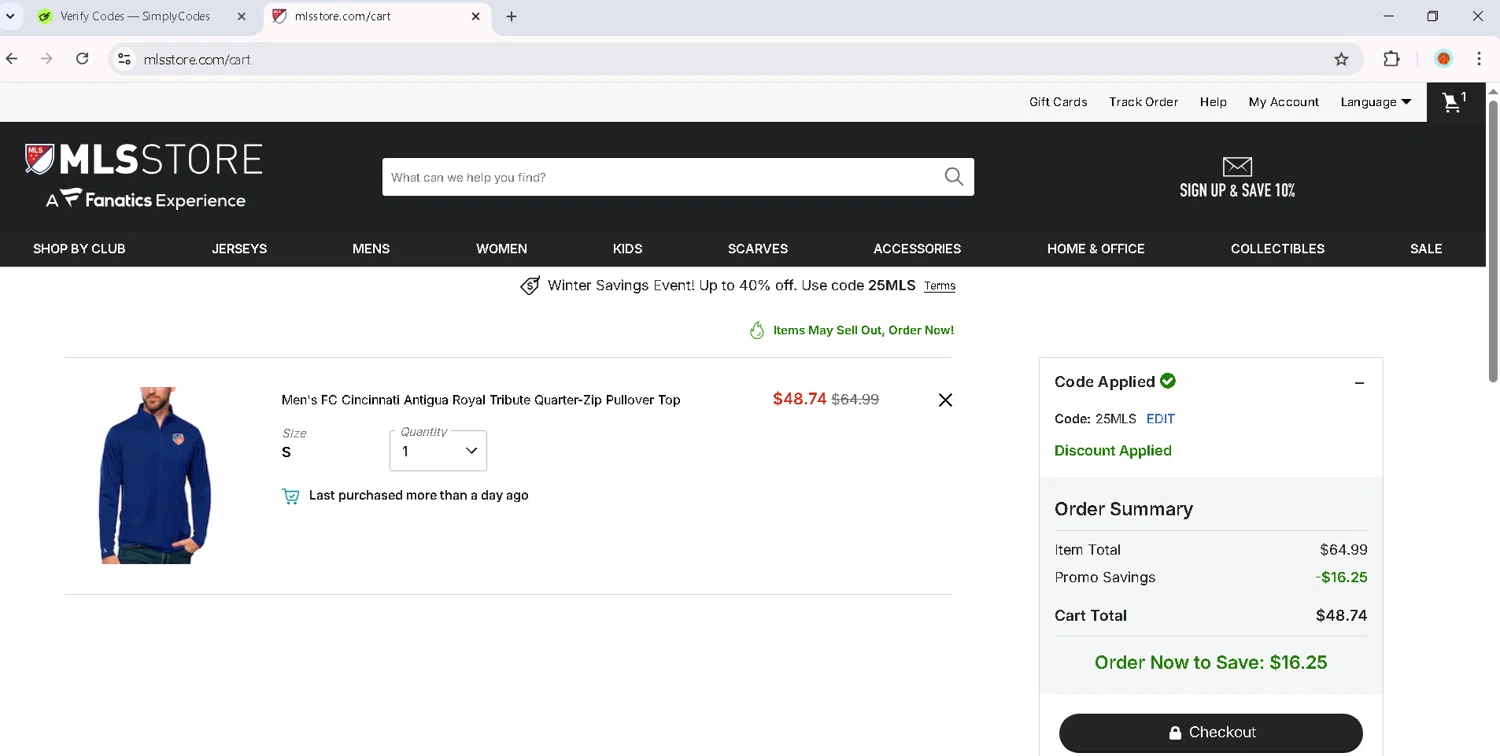Screen dimensions: 1500x756
Task: Click the browser back arrow
Action: click(12, 59)
